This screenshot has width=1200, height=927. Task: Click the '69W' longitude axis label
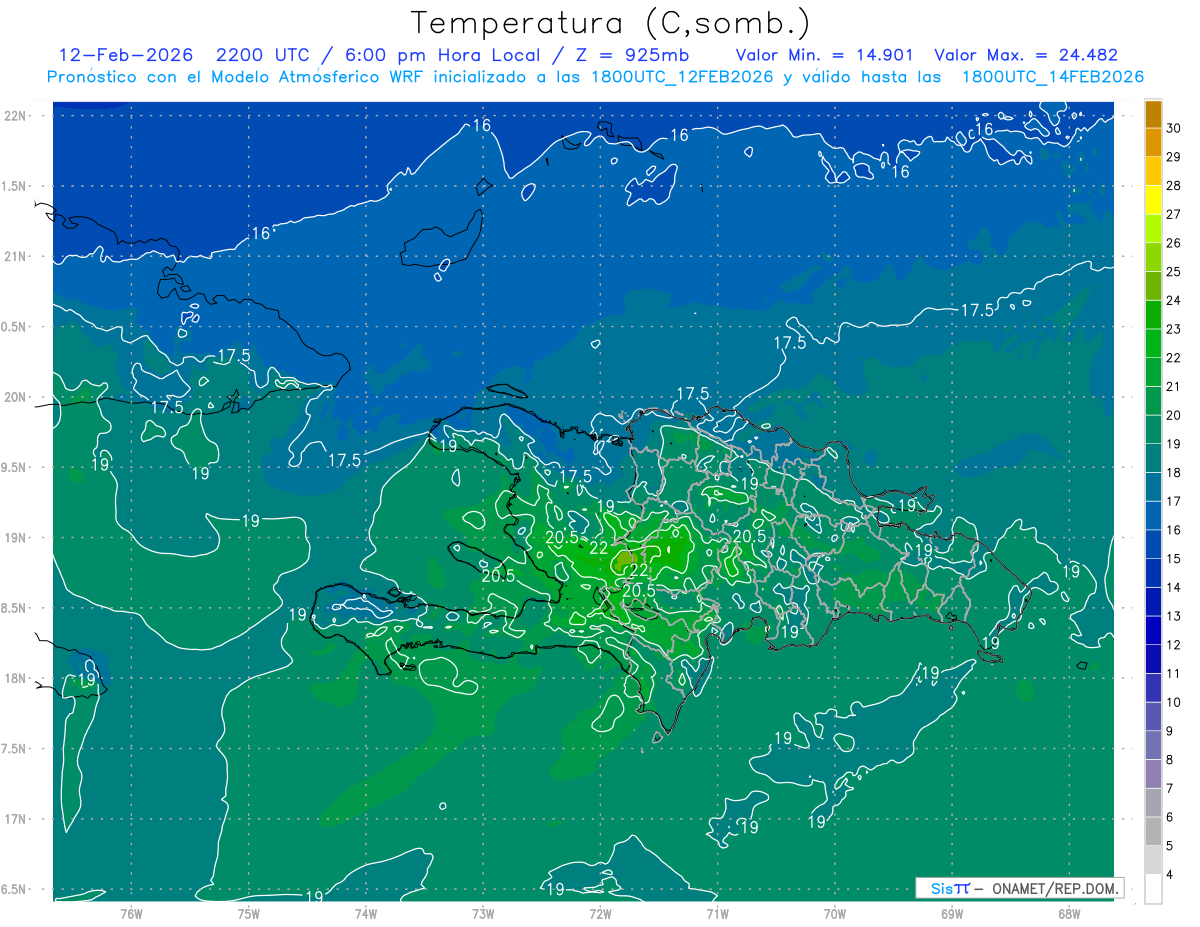pyautogui.click(x=952, y=913)
